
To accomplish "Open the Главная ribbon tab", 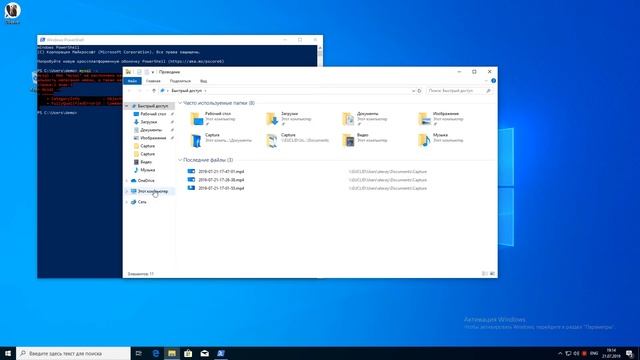I will [153, 81].
